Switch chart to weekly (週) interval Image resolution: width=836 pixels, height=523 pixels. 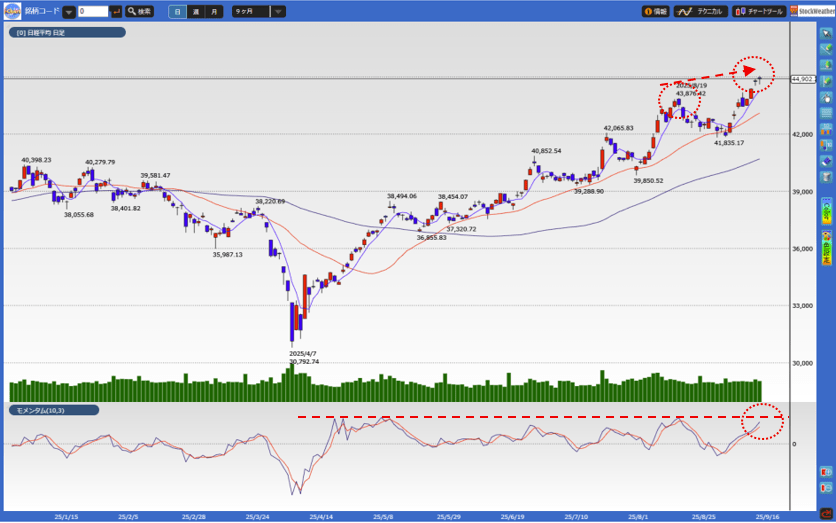tap(196, 12)
